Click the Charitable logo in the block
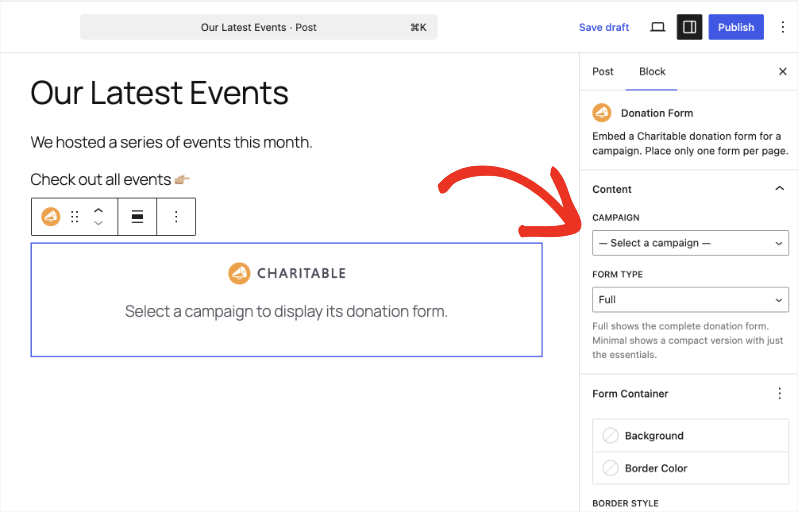This screenshot has width=798, height=512. point(287,273)
